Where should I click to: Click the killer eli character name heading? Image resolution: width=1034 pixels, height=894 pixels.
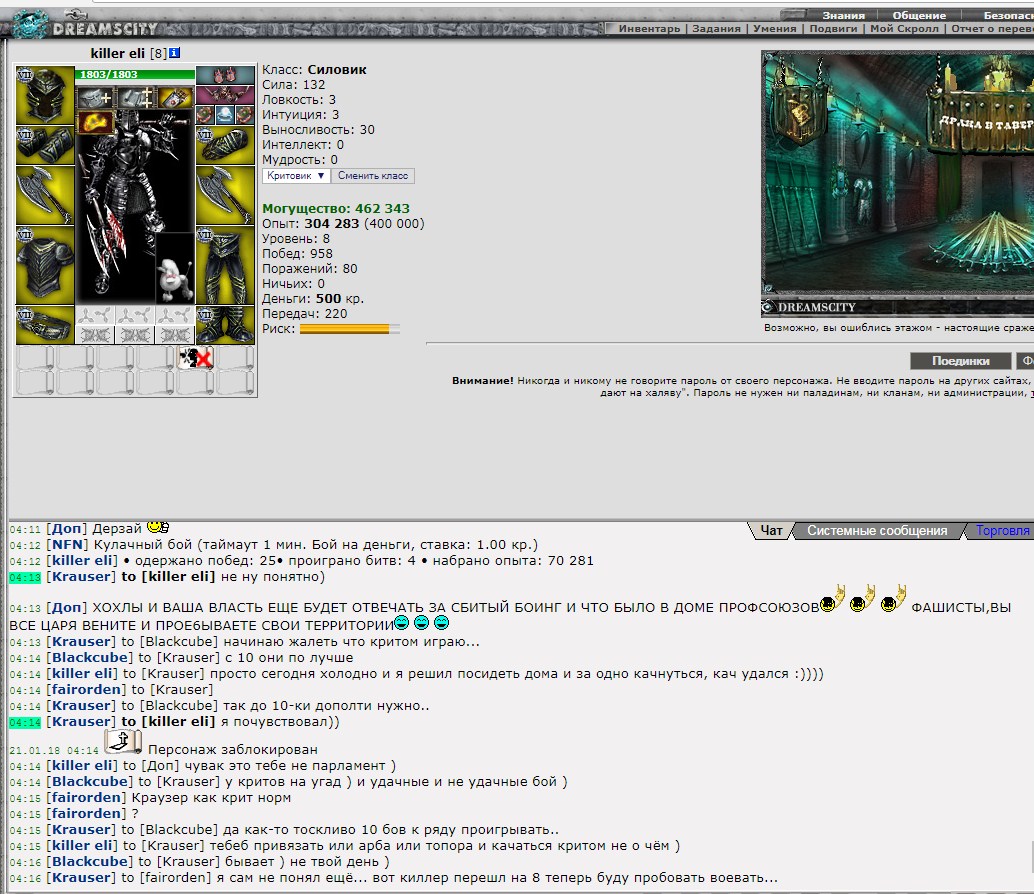point(118,53)
